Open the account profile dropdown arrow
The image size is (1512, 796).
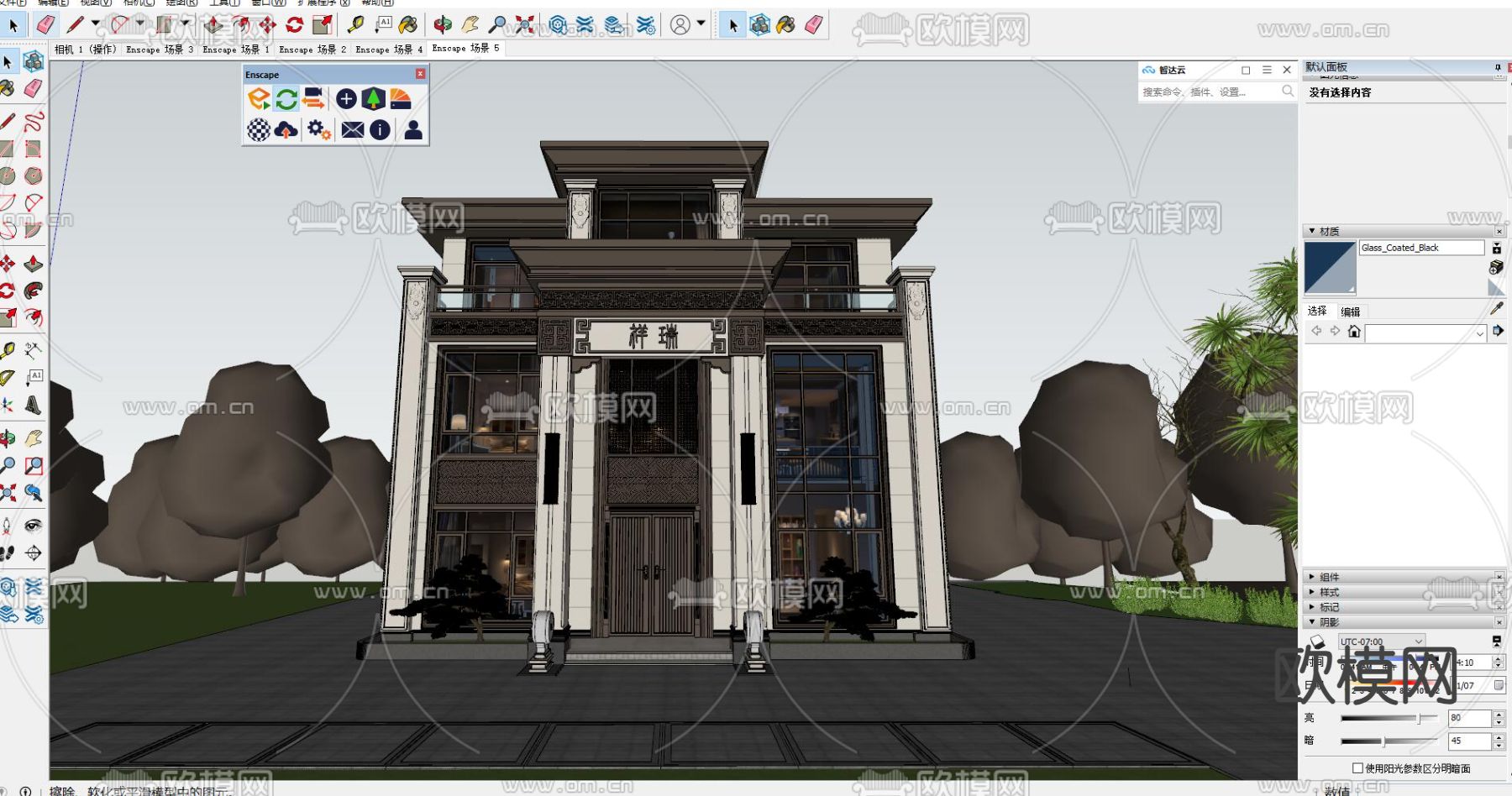click(701, 24)
